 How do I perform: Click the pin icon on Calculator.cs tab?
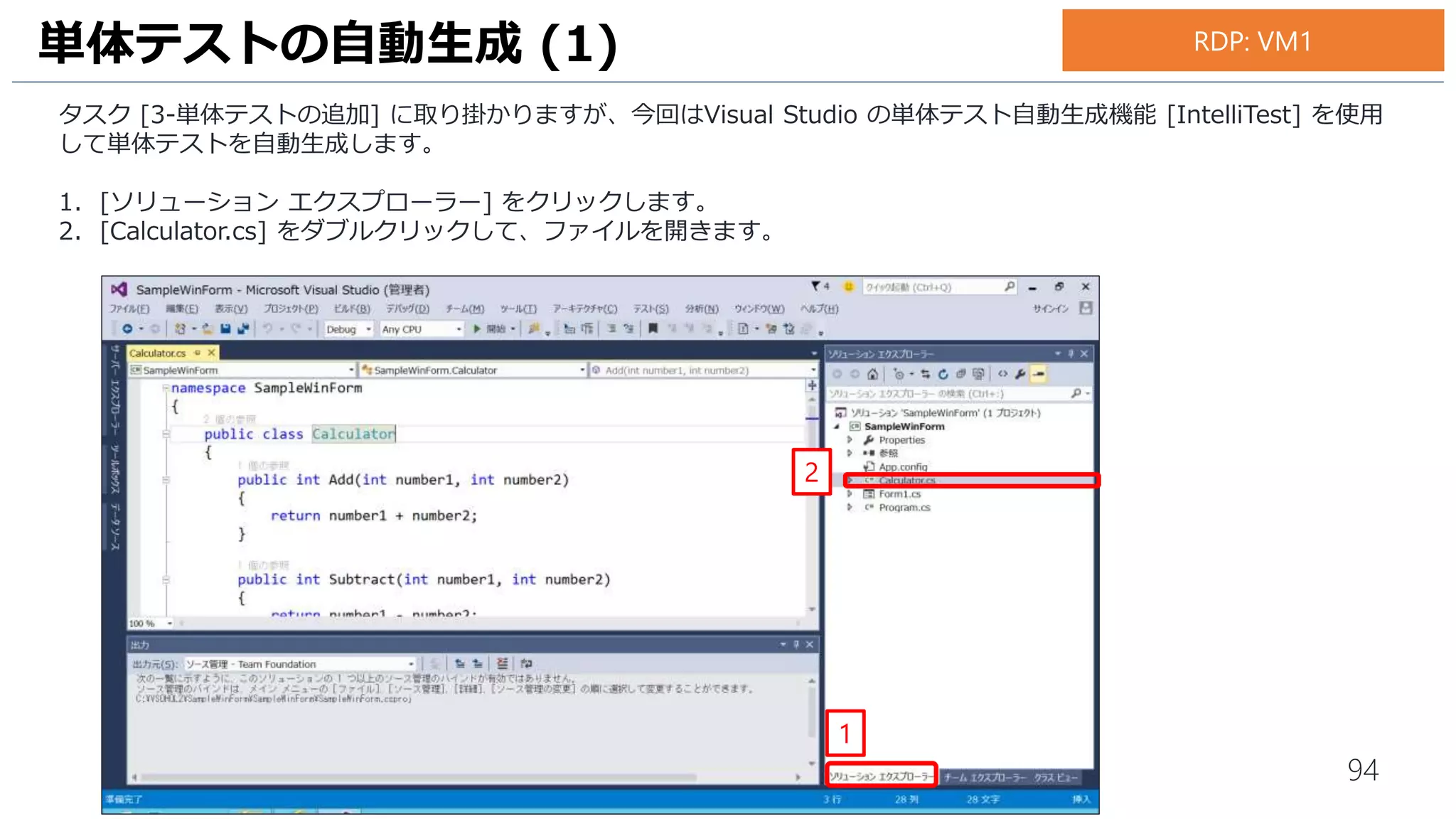[197, 353]
